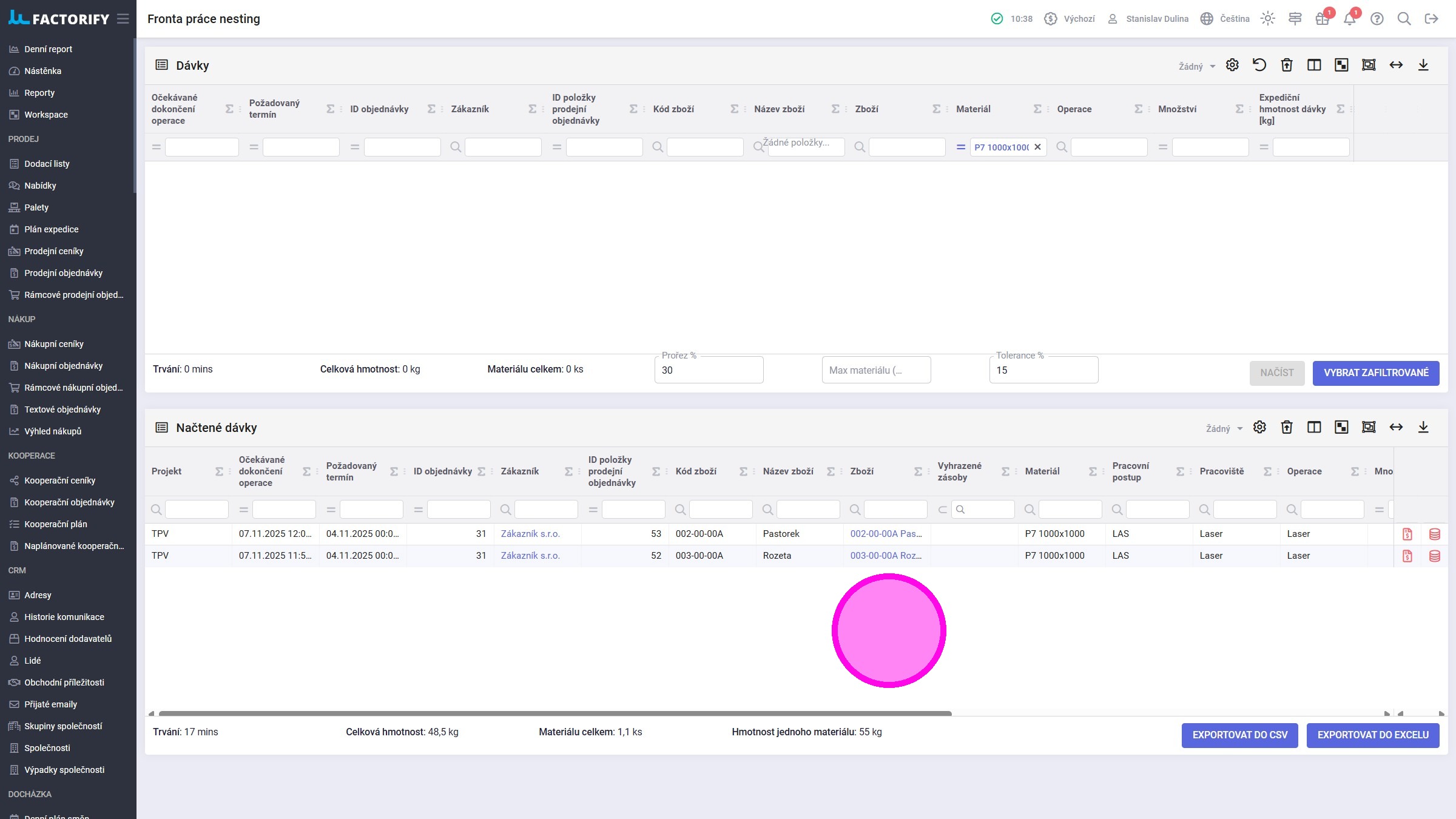Screen dimensions: 1456x819
Task: Open Prodejní objednávky in sidebar
Action: 63,273
